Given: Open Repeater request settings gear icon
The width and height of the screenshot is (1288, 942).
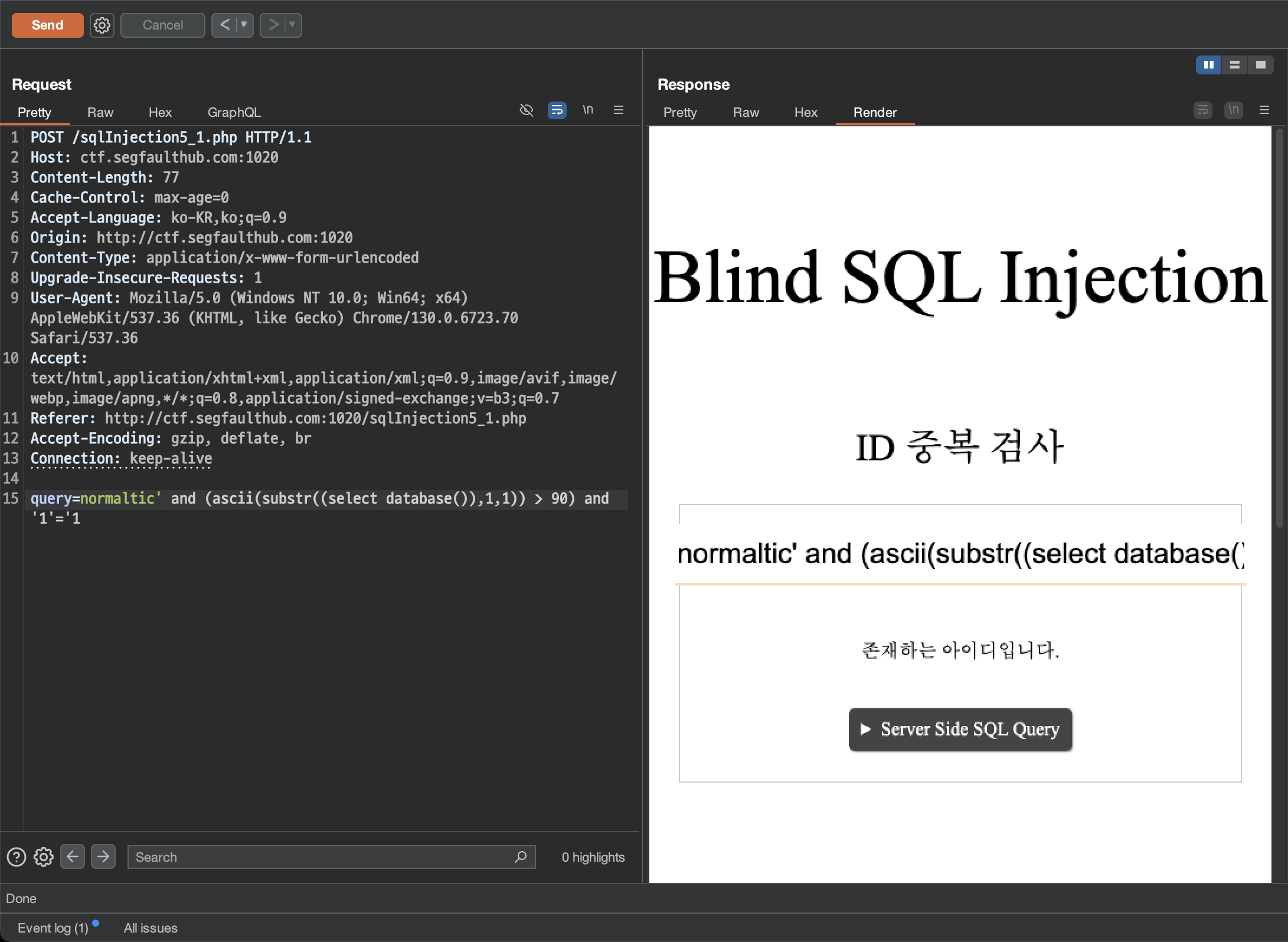Looking at the screenshot, I should [x=102, y=25].
